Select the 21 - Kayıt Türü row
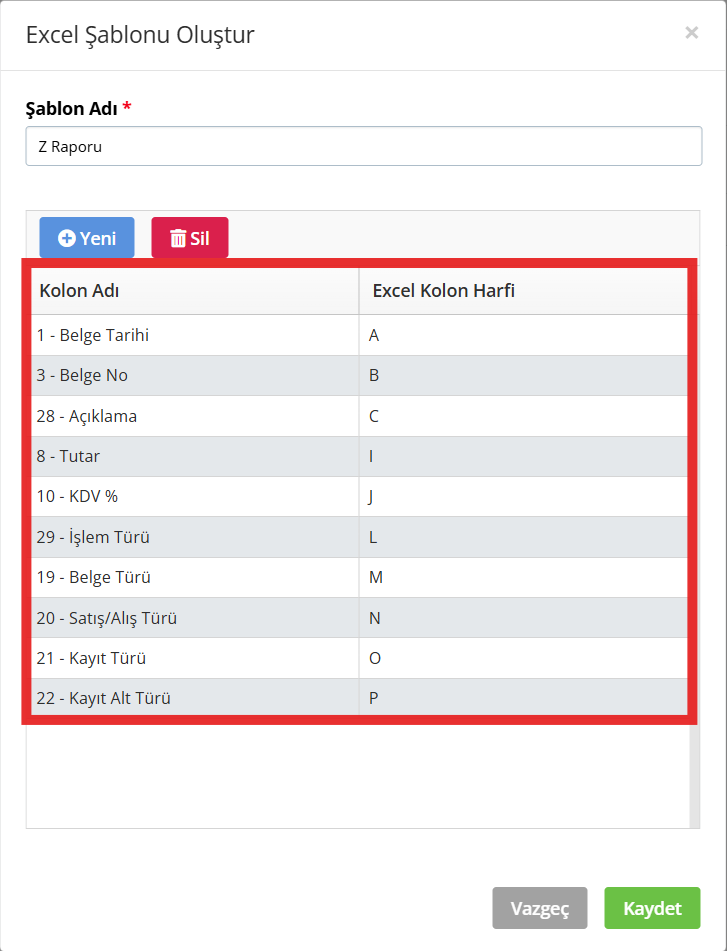Screen dimensions: 727x951 [360, 658]
